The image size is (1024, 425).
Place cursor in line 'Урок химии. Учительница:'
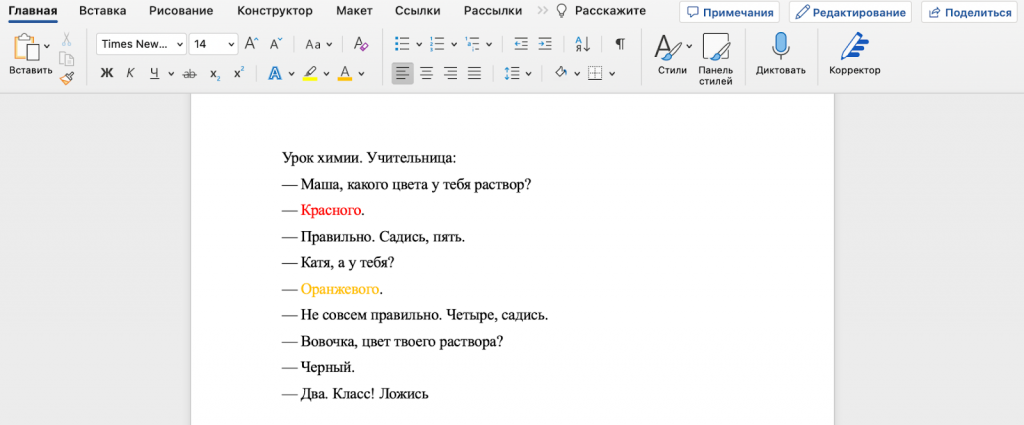369,159
